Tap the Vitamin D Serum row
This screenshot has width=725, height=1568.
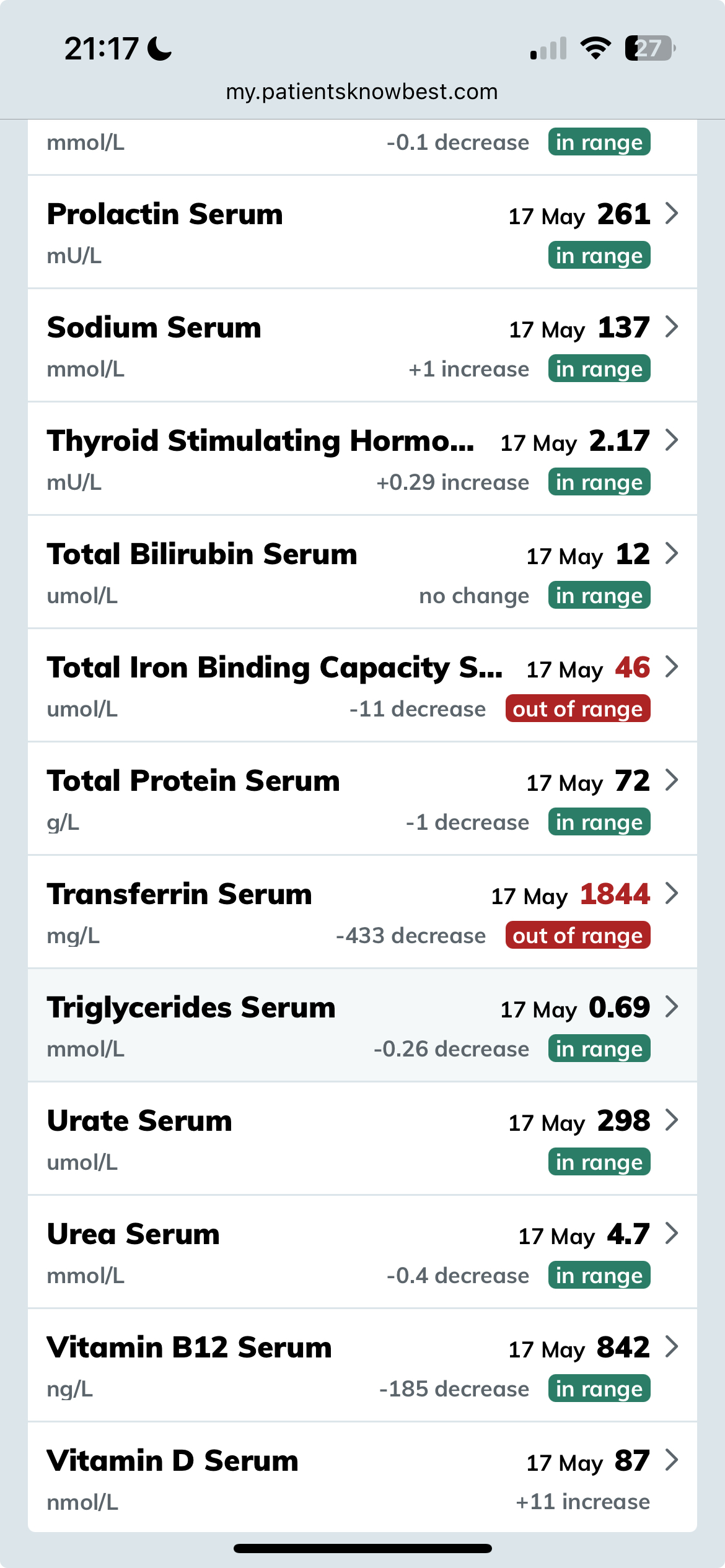tap(362, 1479)
